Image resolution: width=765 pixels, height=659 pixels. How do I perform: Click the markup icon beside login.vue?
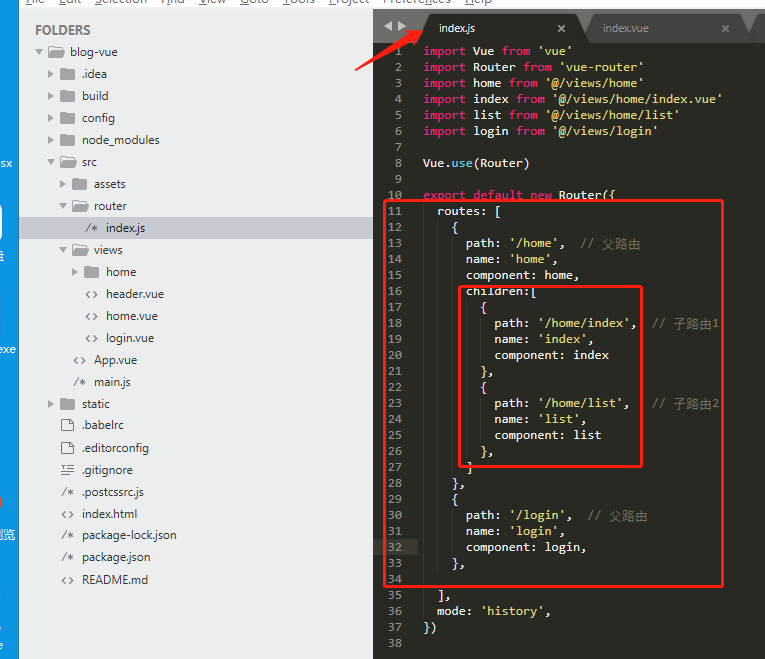coord(92,338)
